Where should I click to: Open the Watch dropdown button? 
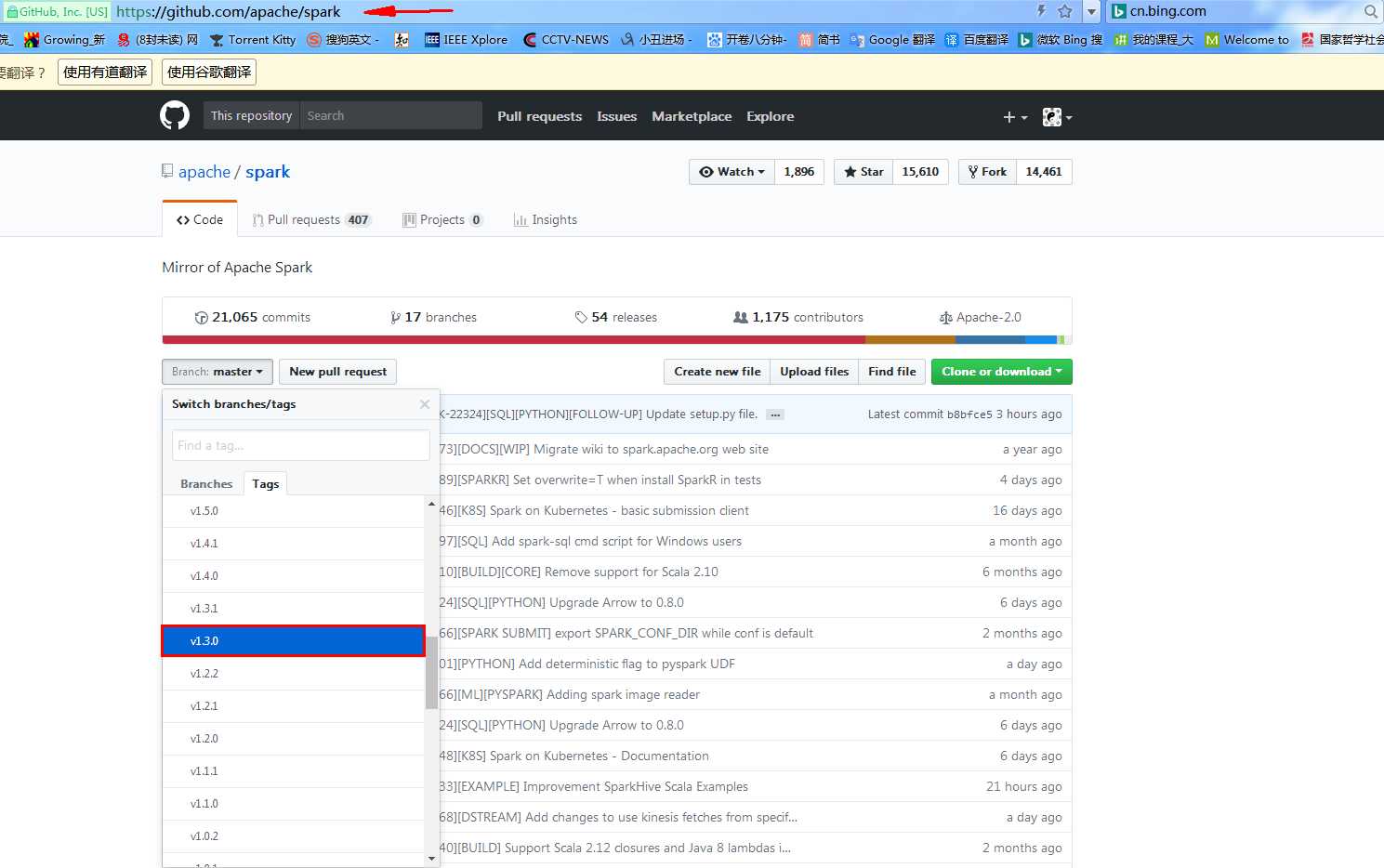click(732, 172)
